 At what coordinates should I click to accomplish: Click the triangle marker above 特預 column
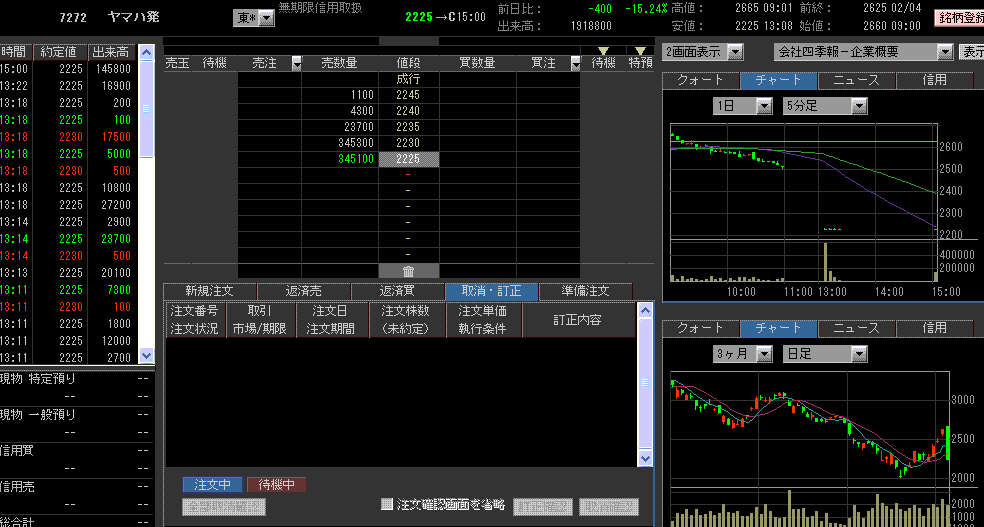(x=640, y=50)
